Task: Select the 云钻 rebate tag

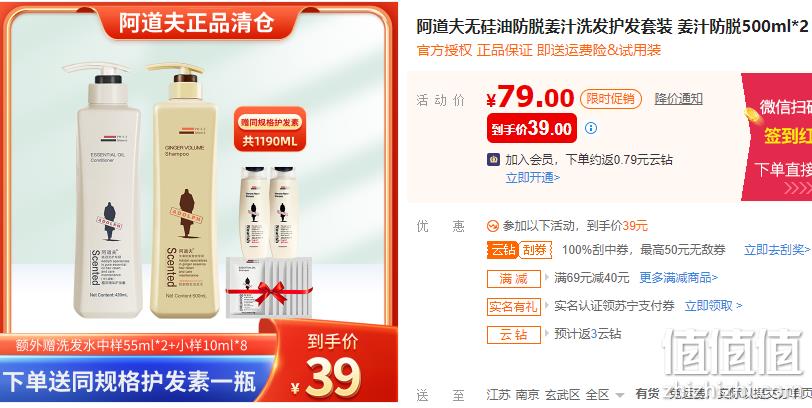Action: 514,335
